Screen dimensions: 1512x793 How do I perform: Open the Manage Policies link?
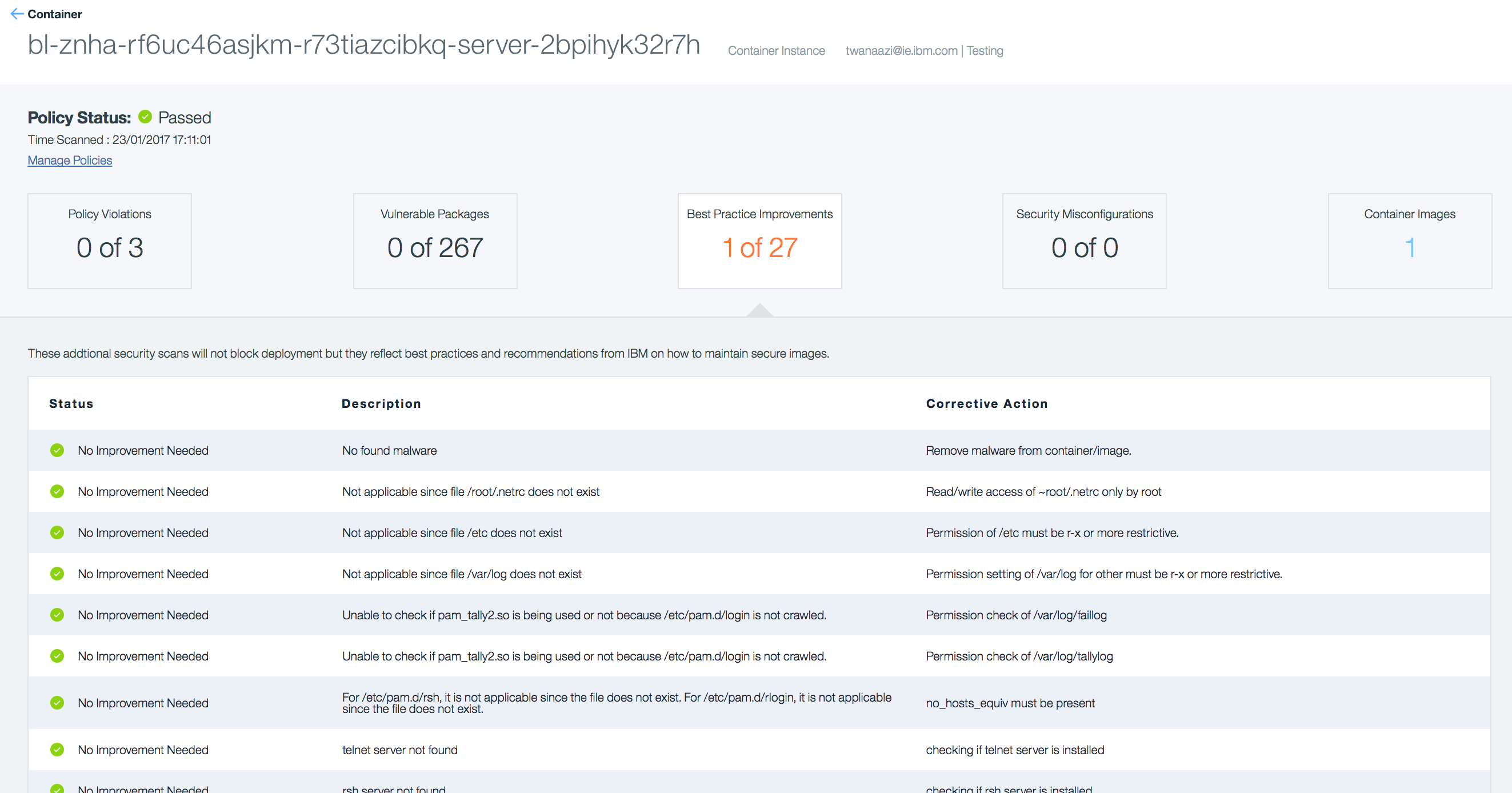pos(69,160)
